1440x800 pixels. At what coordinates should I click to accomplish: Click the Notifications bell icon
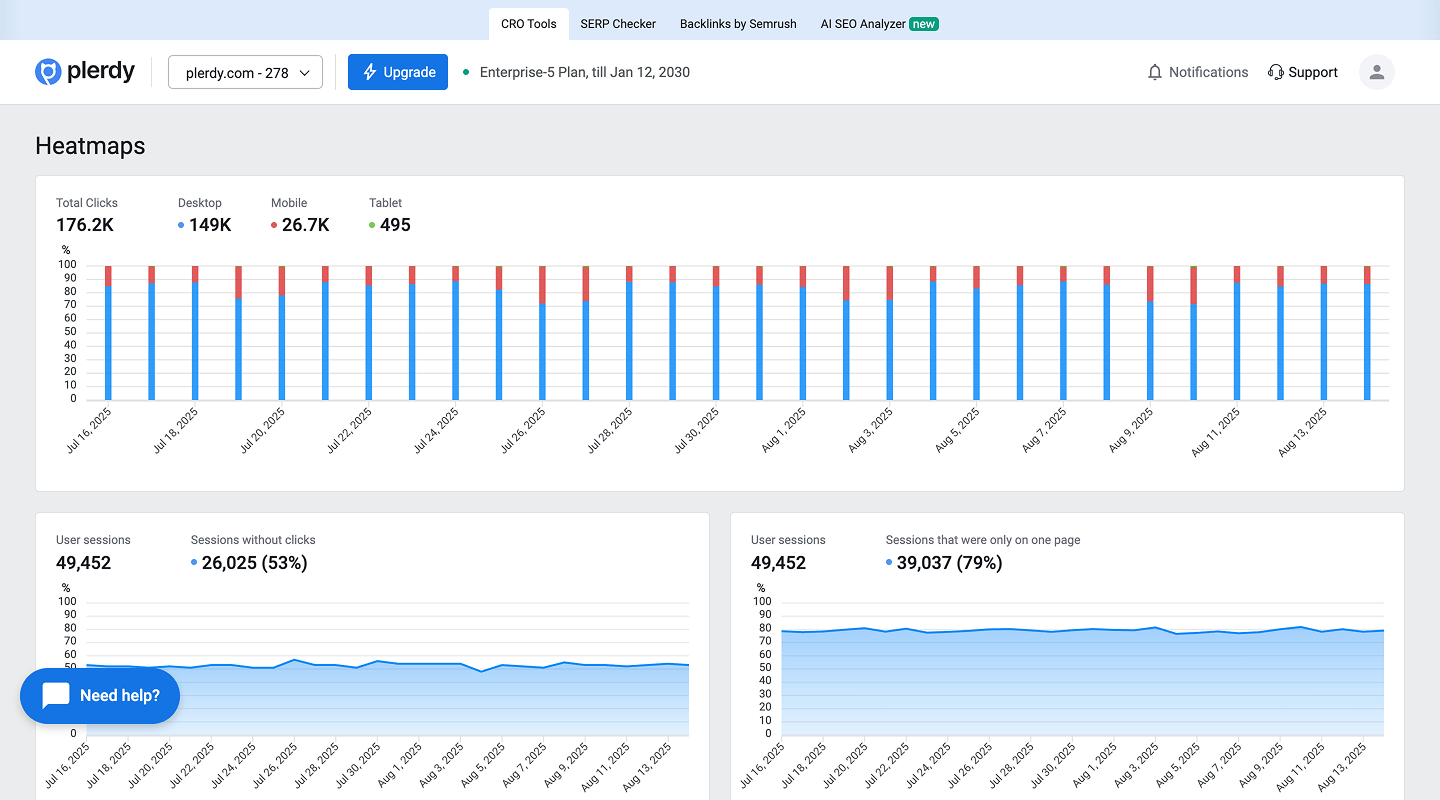(1155, 72)
